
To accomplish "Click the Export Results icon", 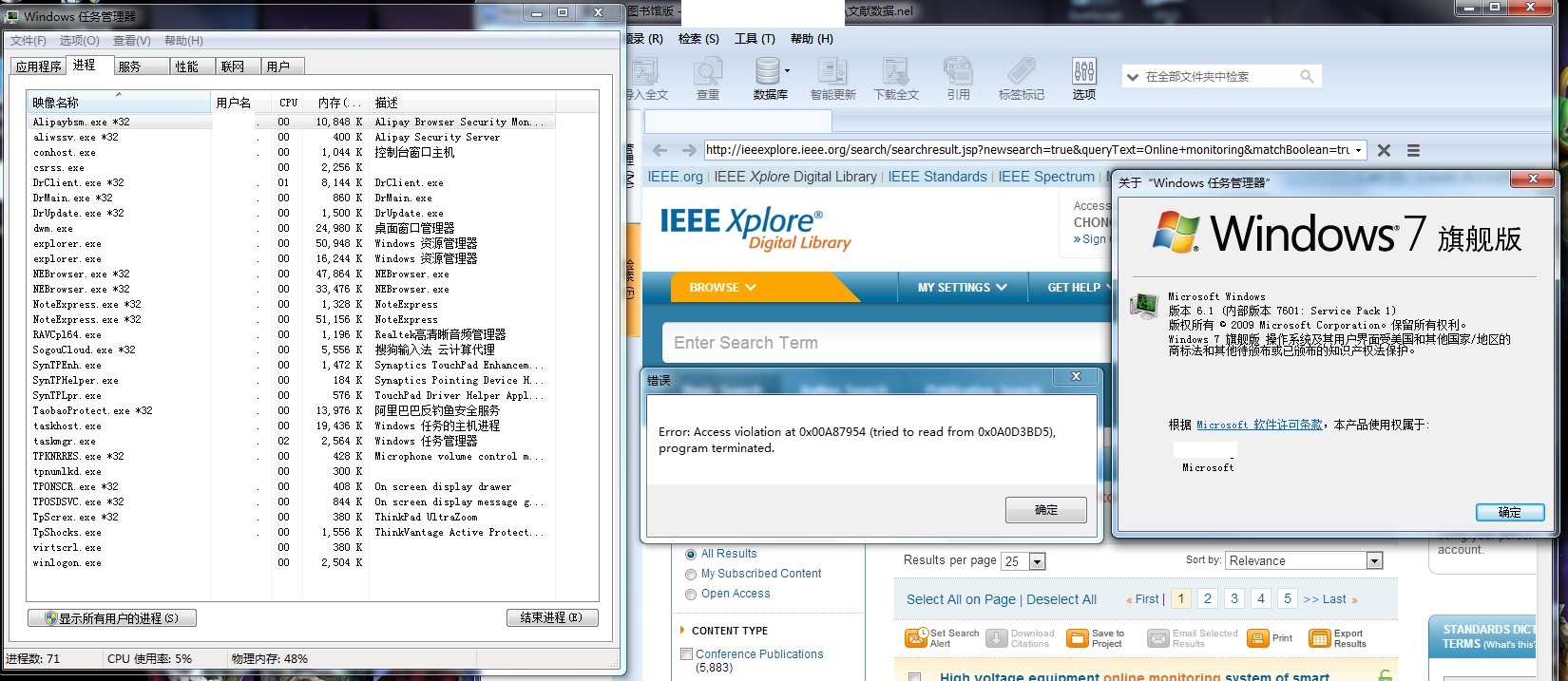I will pos(1319,638).
